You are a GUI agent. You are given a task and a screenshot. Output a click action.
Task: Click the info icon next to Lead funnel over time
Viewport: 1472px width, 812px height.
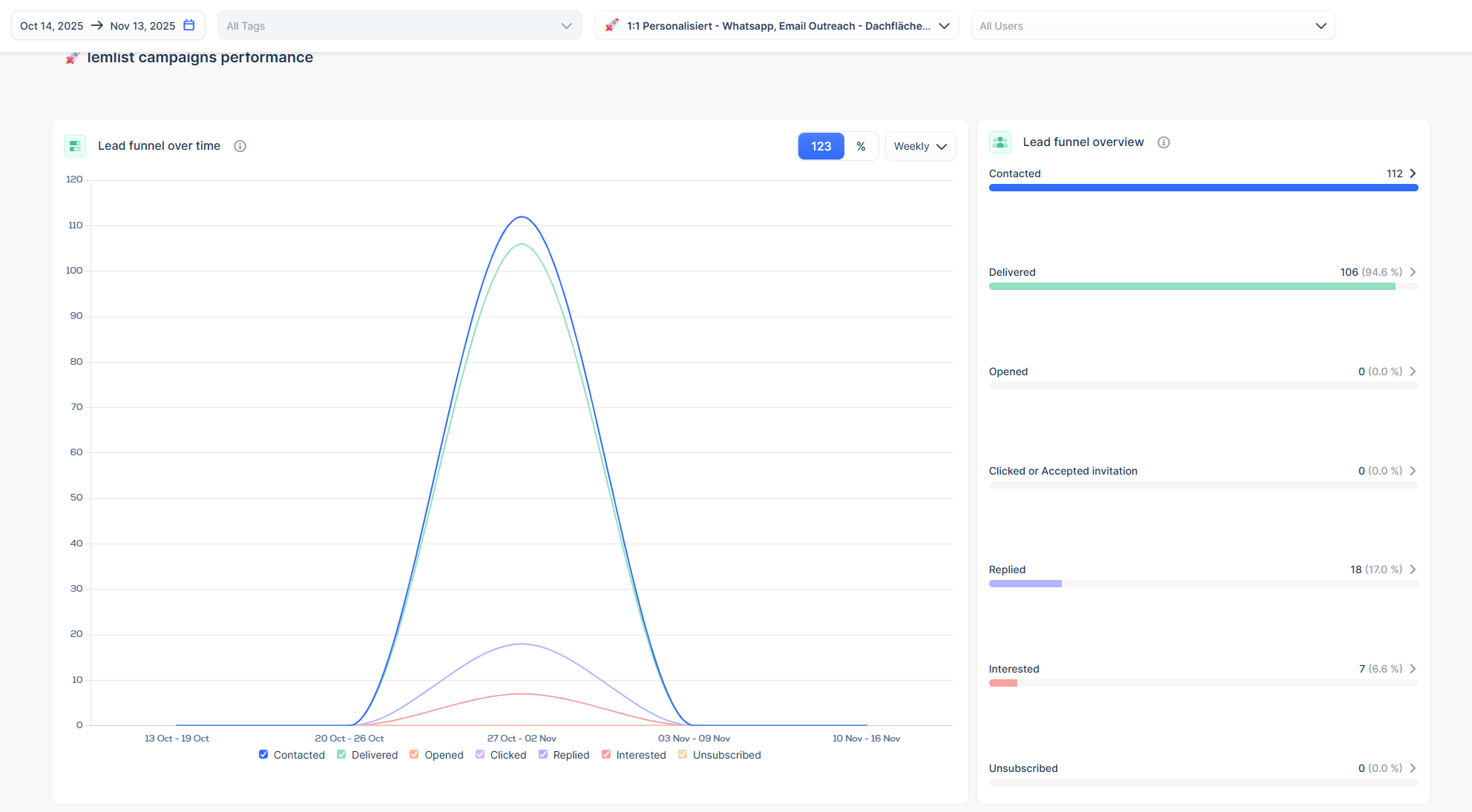click(240, 145)
